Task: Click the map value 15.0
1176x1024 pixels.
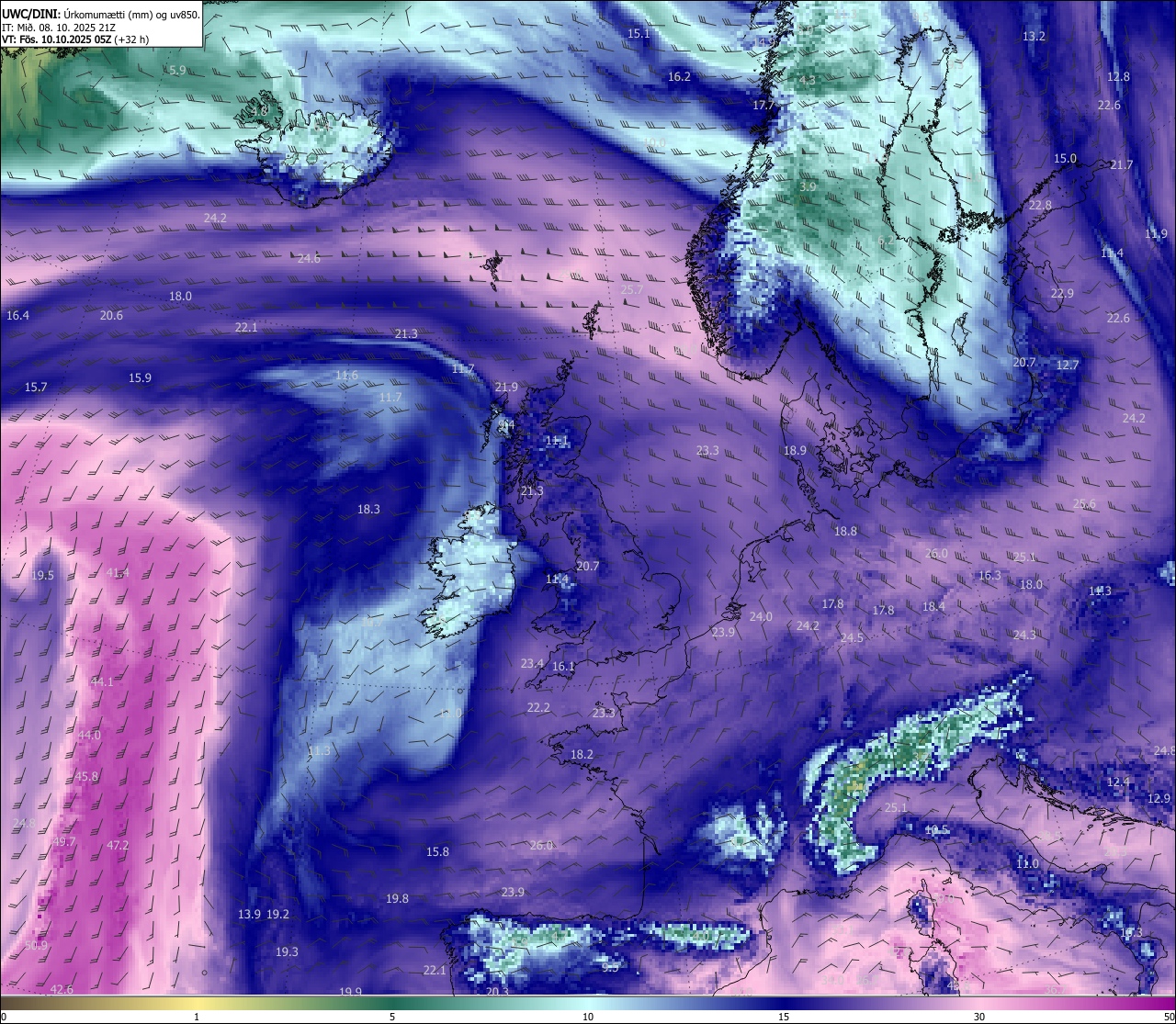Action: [x=1065, y=158]
